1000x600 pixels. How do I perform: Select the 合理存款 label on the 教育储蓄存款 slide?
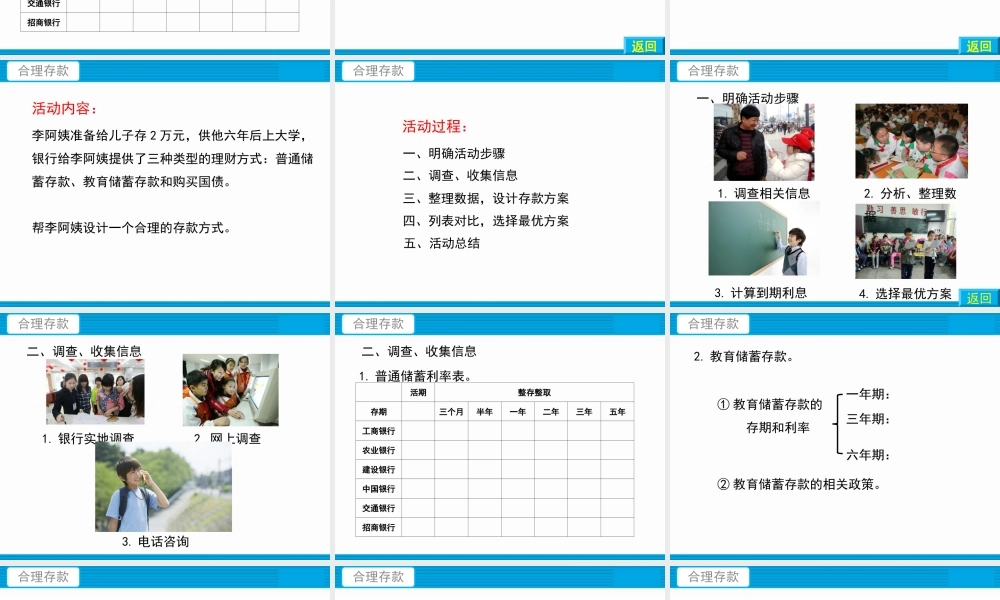click(x=713, y=324)
